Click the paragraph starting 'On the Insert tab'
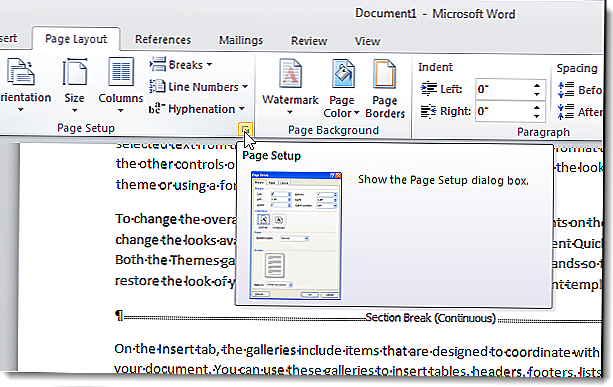Screen dimensions: 613x387 (x=357, y=360)
